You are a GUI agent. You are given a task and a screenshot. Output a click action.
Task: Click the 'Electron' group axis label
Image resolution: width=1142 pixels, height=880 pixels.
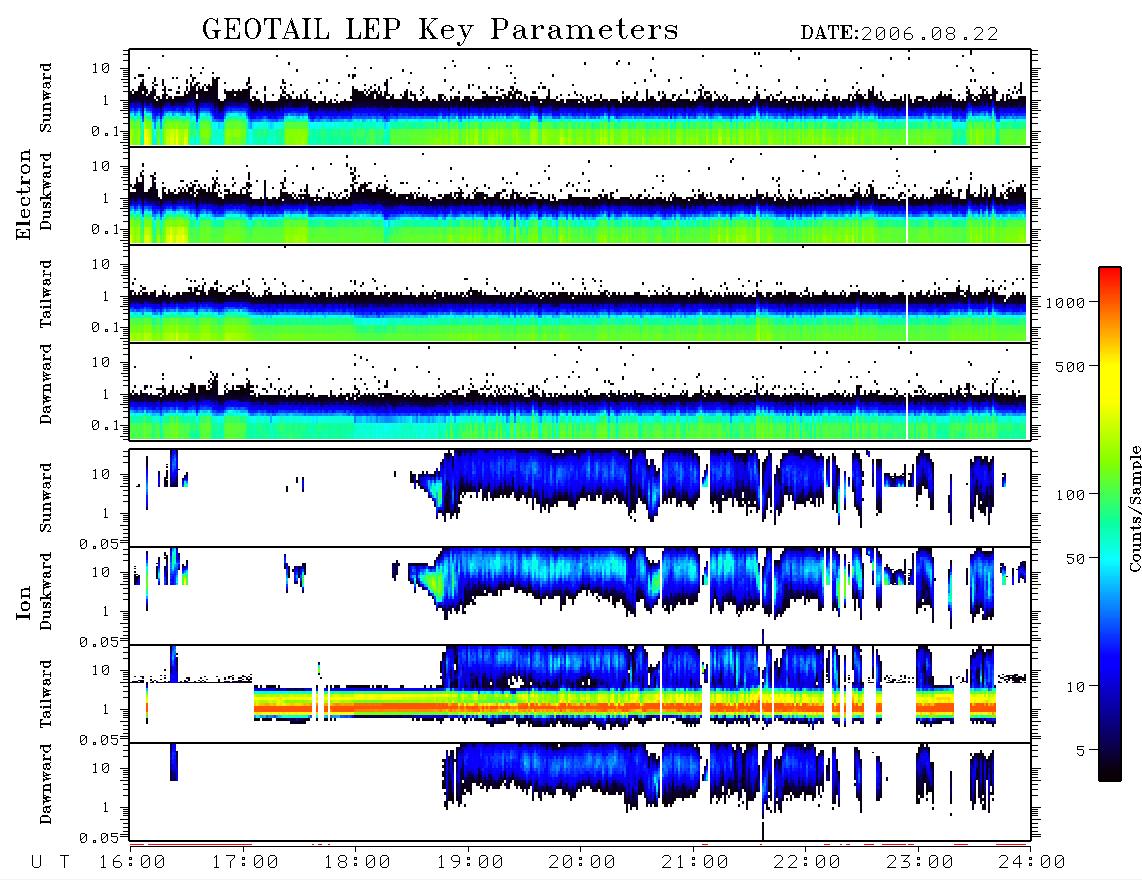[23, 194]
